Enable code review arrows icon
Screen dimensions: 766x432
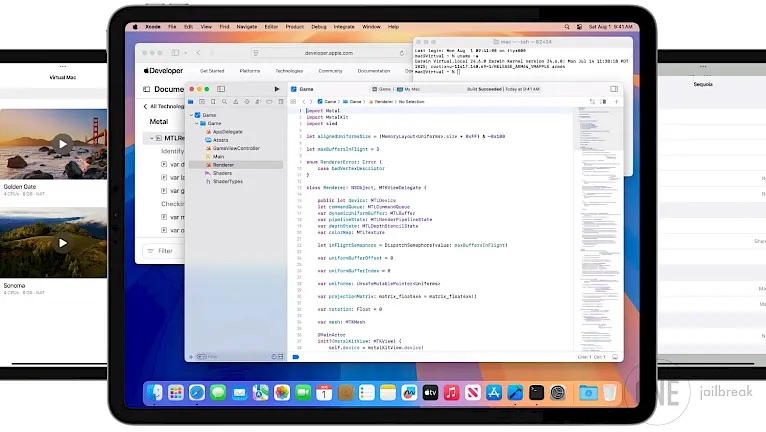(592, 102)
